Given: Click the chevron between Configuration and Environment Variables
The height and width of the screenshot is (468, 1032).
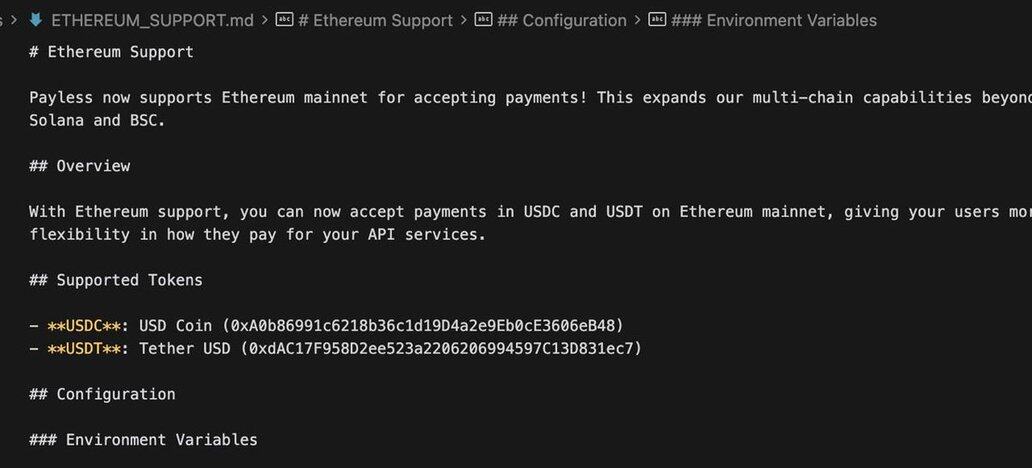Looking at the screenshot, I should 638,20.
